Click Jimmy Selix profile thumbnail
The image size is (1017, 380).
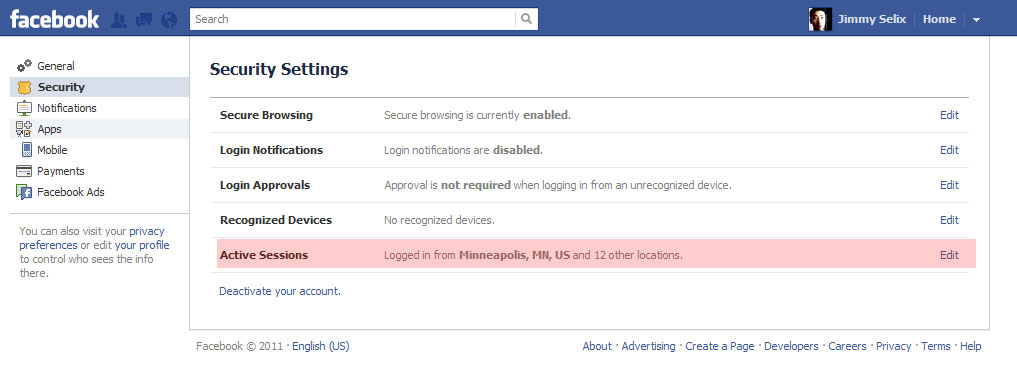pos(820,19)
